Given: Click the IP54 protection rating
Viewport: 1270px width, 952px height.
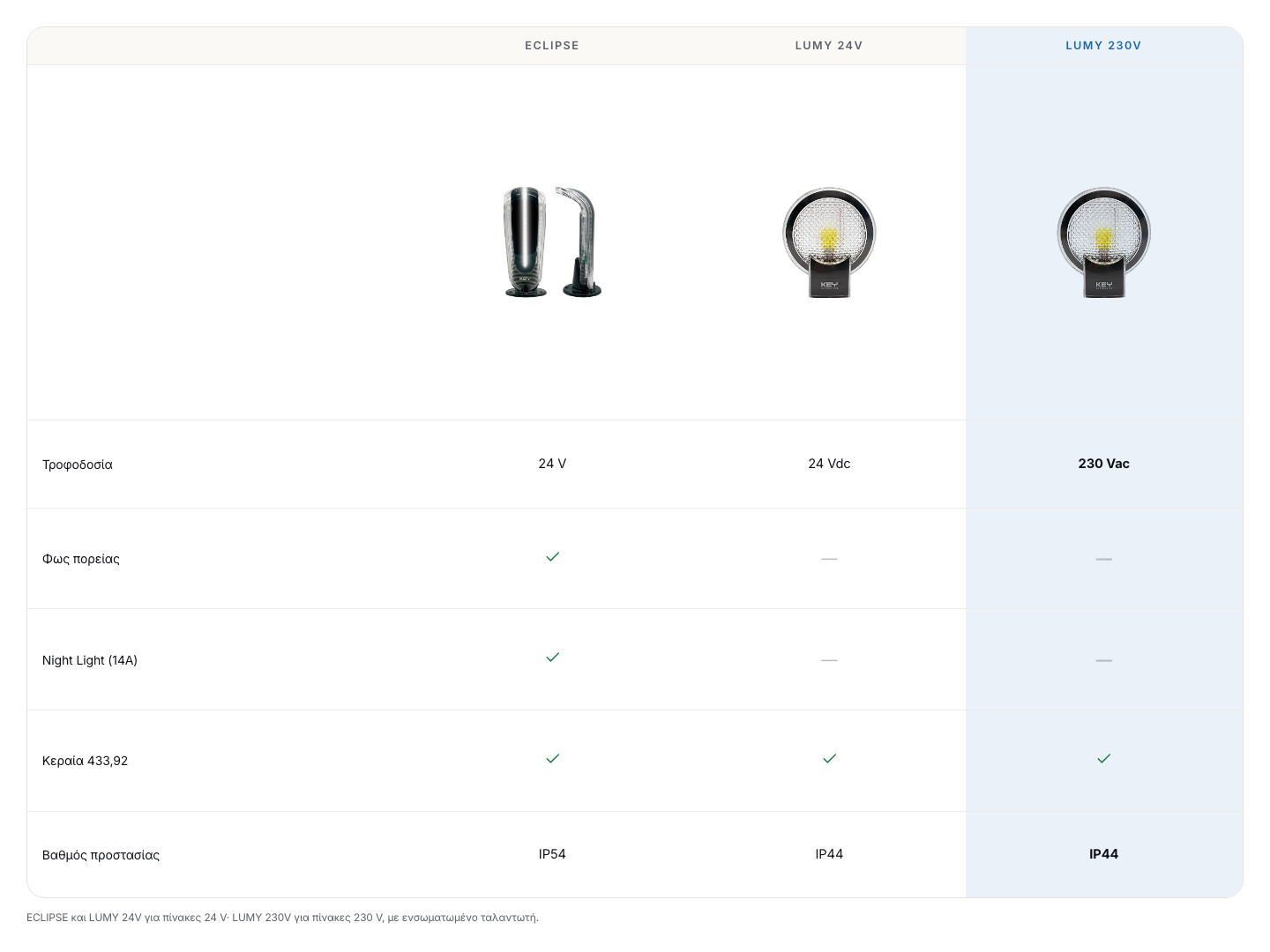Looking at the screenshot, I should coord(552,854).
